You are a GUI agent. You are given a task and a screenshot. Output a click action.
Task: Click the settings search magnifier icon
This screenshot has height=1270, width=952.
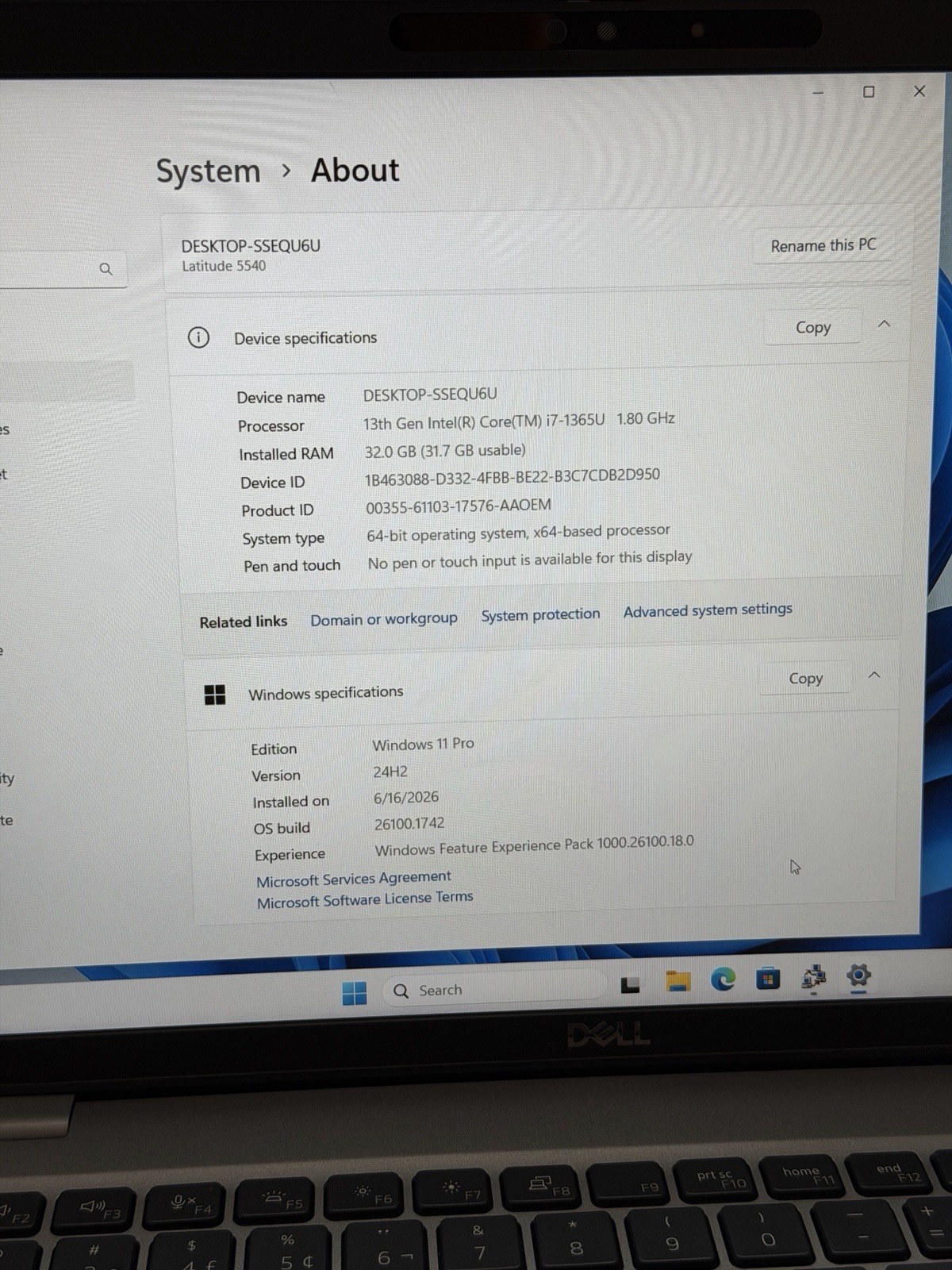point(106,269)
